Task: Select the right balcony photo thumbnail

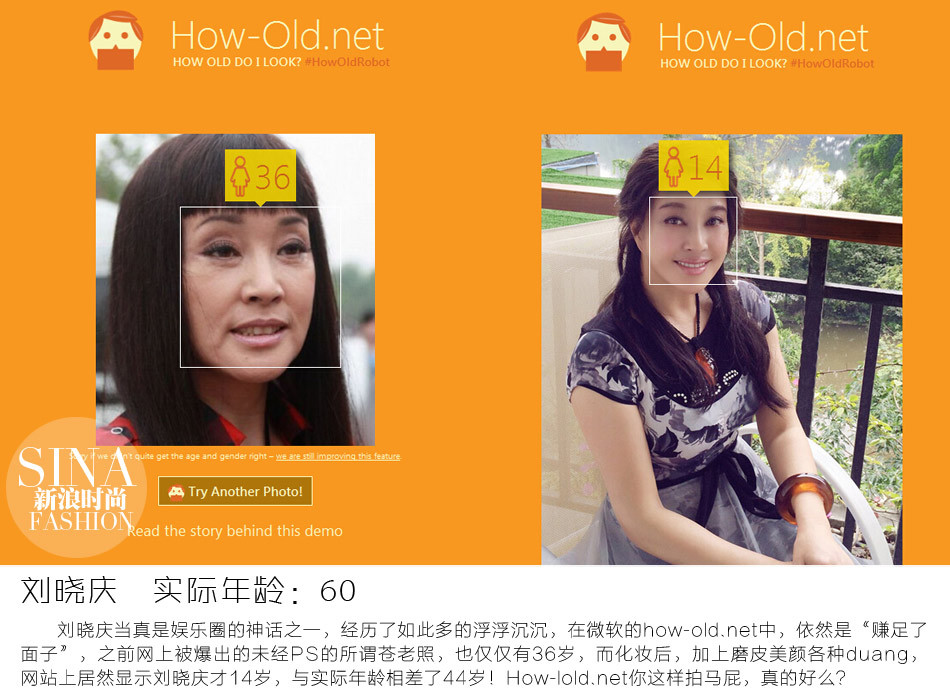Action: [x=722, y=349]
